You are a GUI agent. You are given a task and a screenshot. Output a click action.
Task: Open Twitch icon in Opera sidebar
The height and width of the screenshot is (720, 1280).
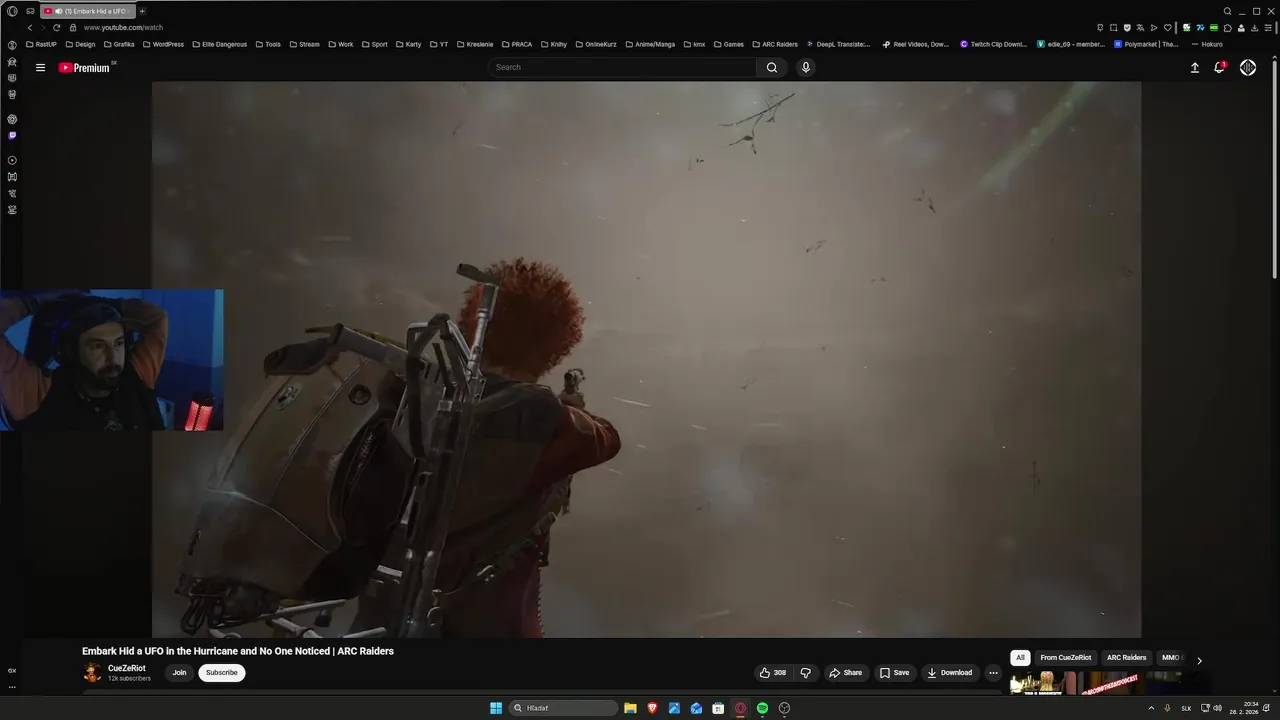tap(12, 136)
